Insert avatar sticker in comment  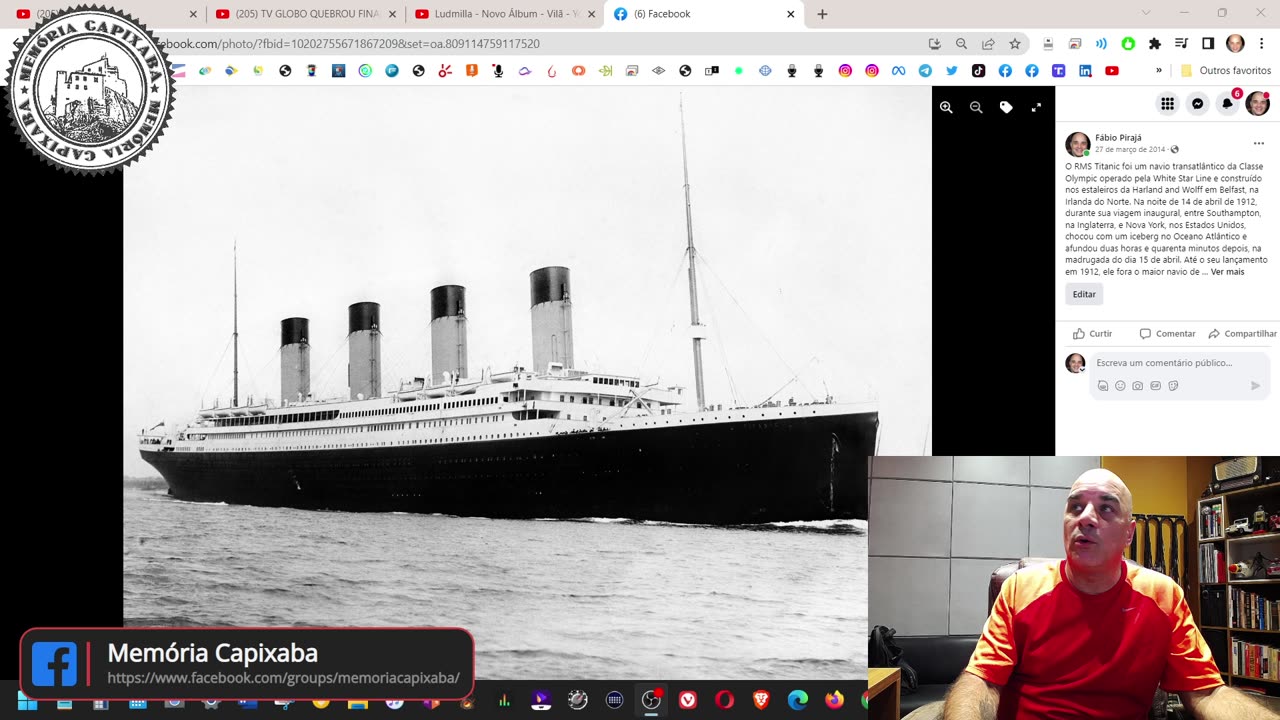[x=1103, y=386]
